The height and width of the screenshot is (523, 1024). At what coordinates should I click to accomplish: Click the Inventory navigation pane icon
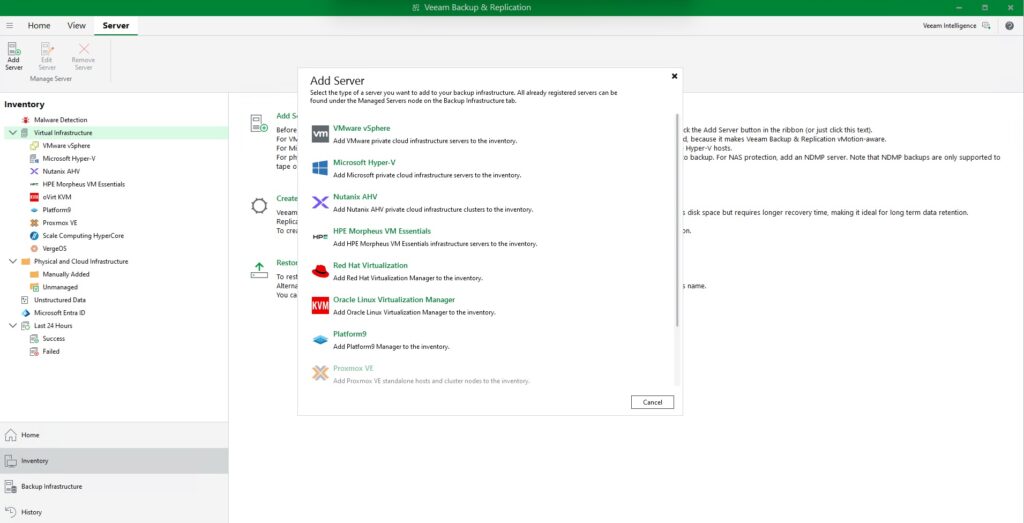coord(10,461)
